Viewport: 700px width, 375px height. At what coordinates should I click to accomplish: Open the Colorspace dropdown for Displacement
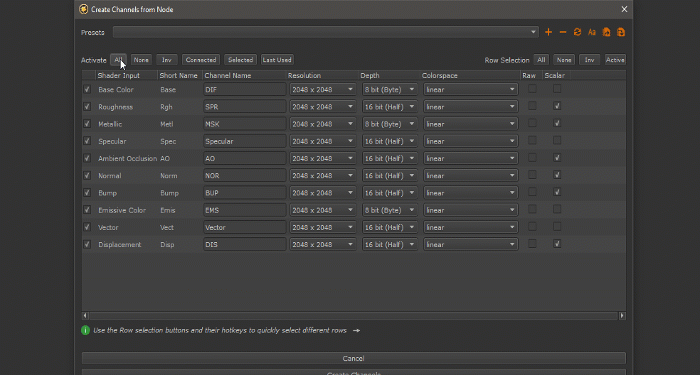[471, 244]
